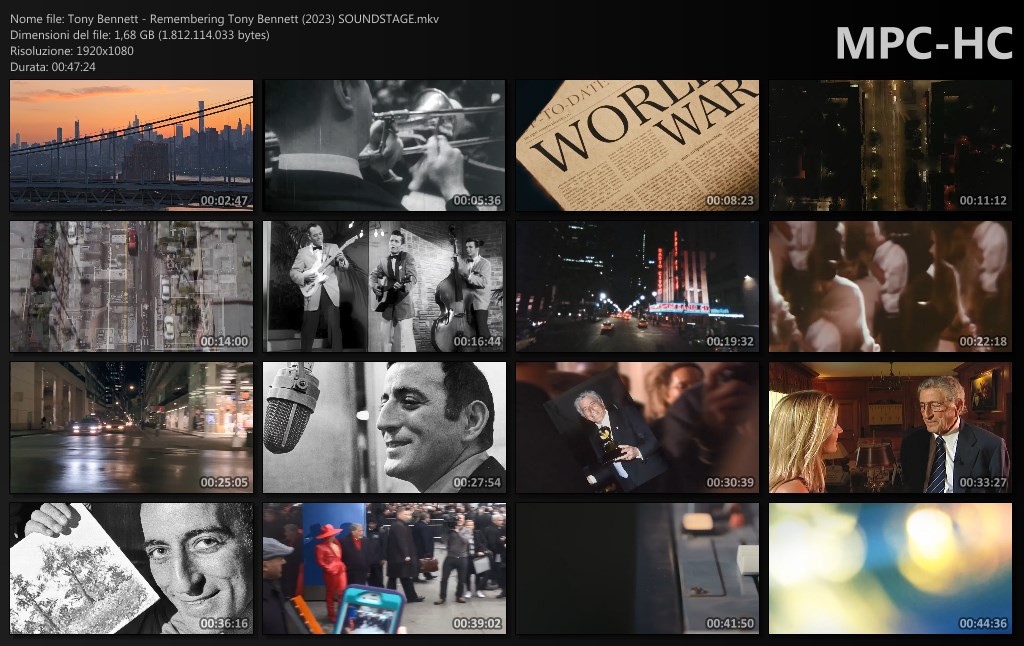Open the Radio City neon night thumbnail
The height and width of the screenshot is (646, 1024).
pyautogui.click(x=637, y=286)
